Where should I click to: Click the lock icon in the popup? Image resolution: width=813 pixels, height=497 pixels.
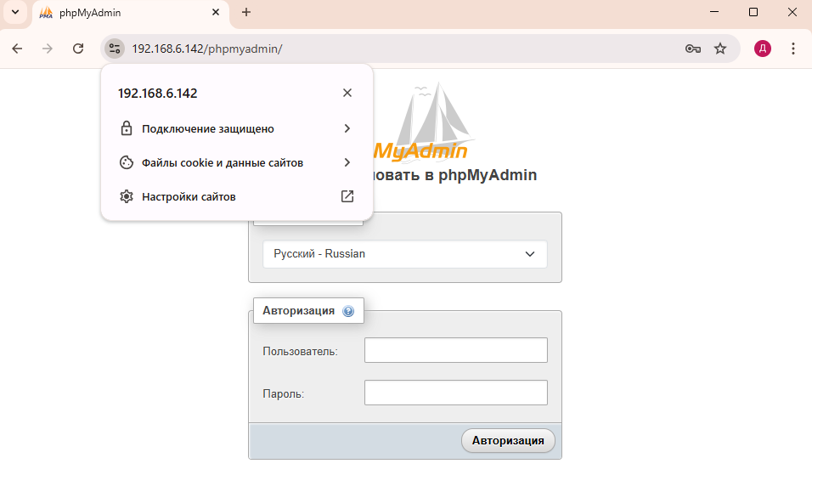click(x=126, y=129)
